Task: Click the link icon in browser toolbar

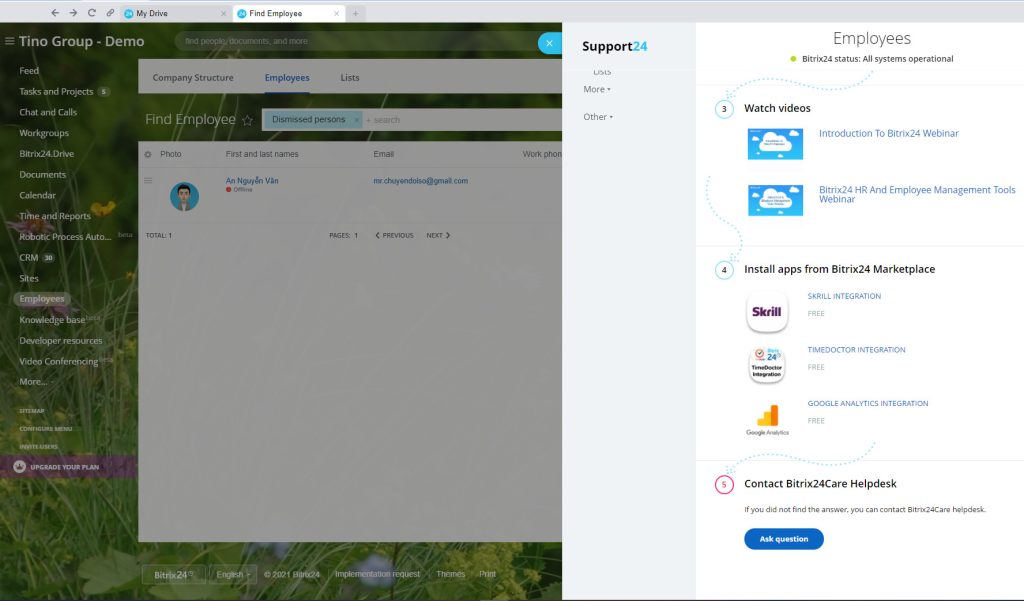Action: 110,13
